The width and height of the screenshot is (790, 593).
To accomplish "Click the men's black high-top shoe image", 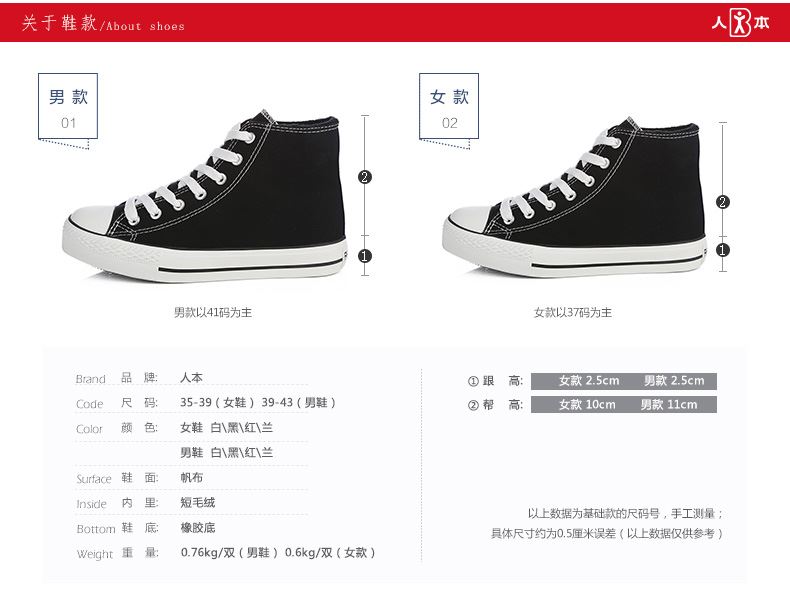I will pyautogui.click(x=205, y=196).
